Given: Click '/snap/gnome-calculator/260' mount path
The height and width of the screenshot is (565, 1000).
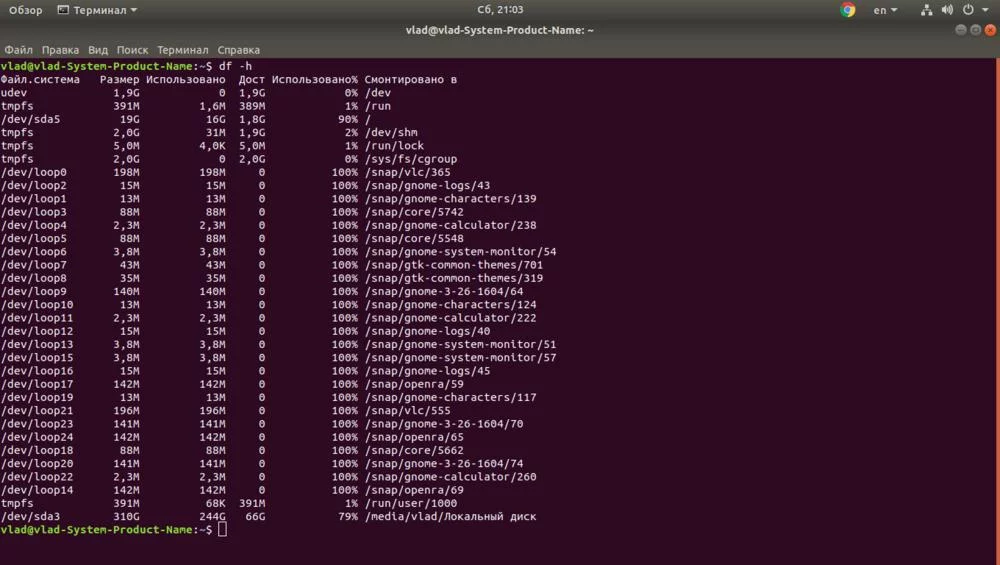Looking at the screenshot, I should (x=450, y=476).
